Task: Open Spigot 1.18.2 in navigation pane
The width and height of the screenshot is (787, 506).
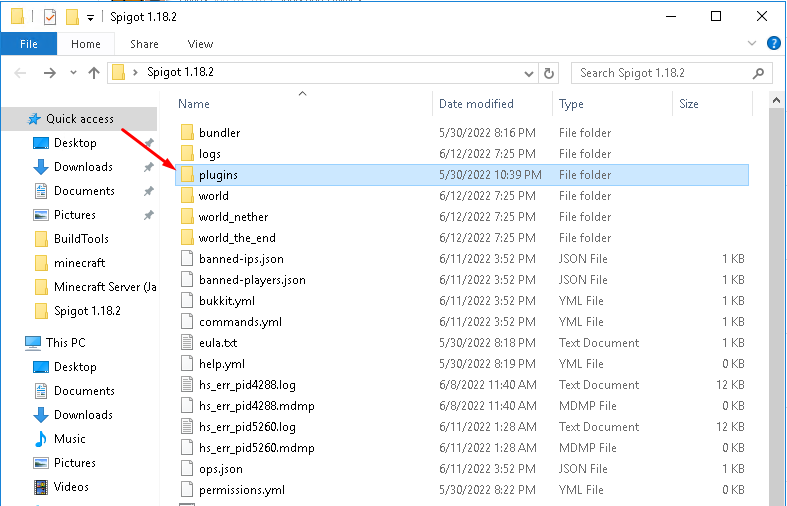Action: (87, 311)
